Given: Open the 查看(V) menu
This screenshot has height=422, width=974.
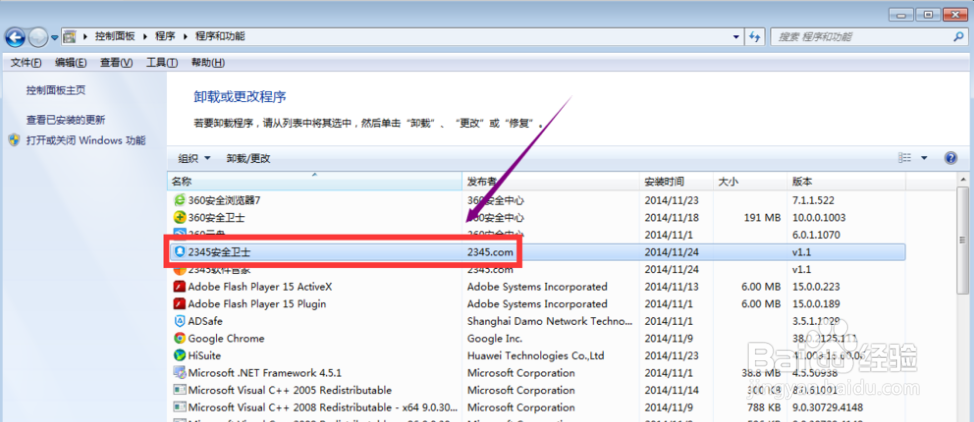Looking at the screenshot, I should (x=117, y=63).
